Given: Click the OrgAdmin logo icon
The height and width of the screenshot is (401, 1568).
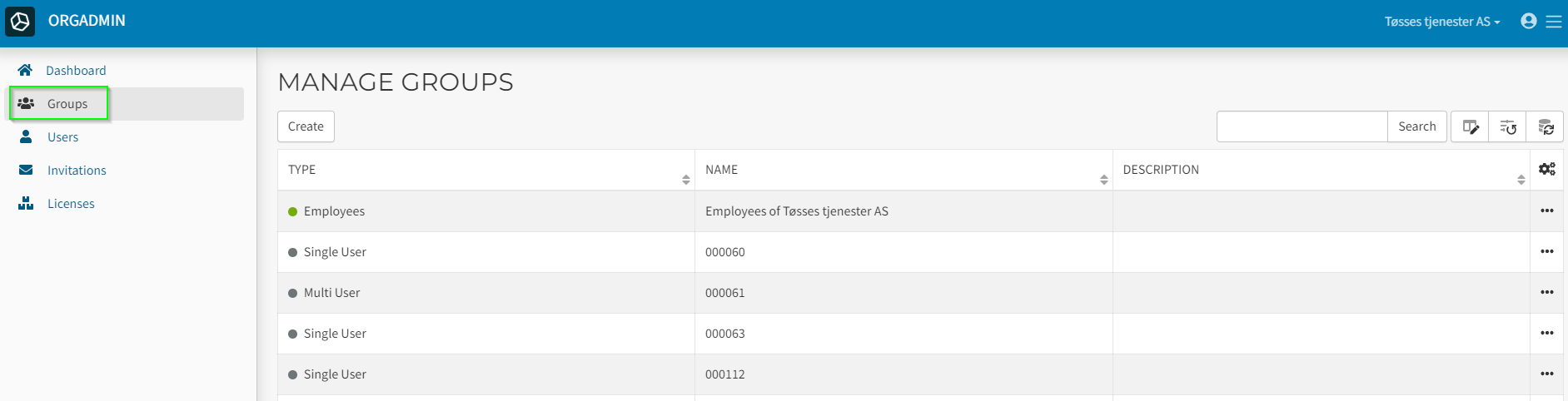Looking at the screenshot, I should [20, 22].
